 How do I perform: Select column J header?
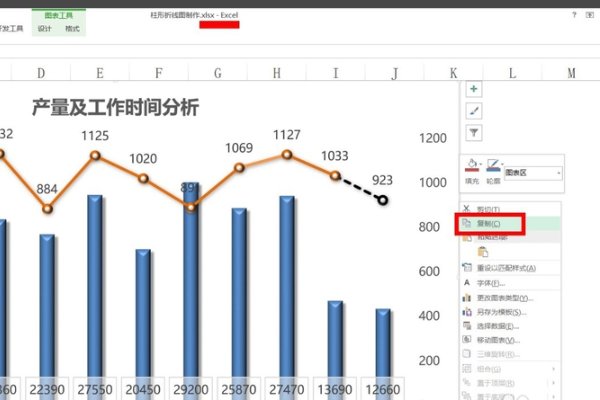point(395,73)
